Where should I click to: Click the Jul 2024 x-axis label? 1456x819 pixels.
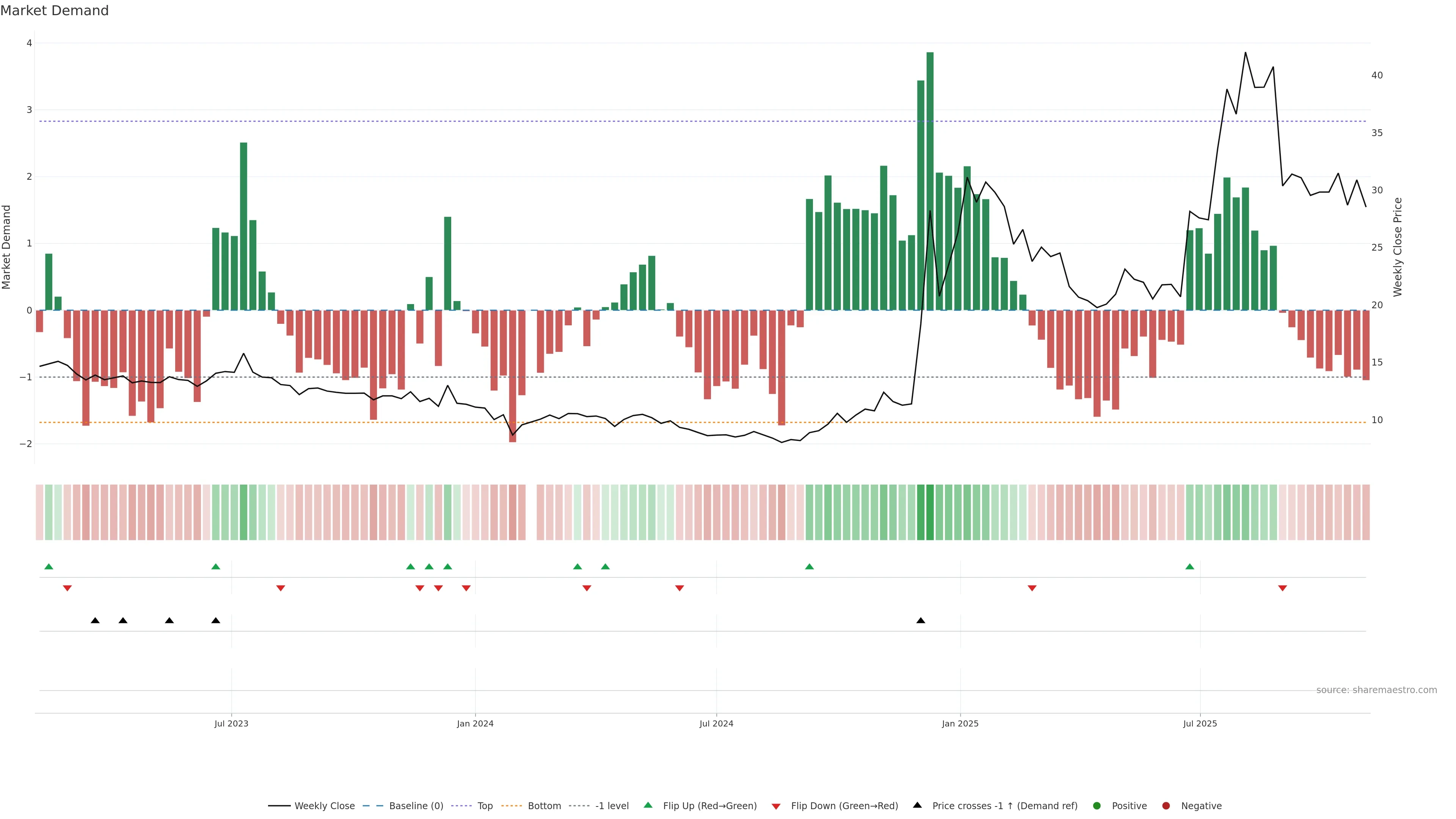tap(716, 723)
